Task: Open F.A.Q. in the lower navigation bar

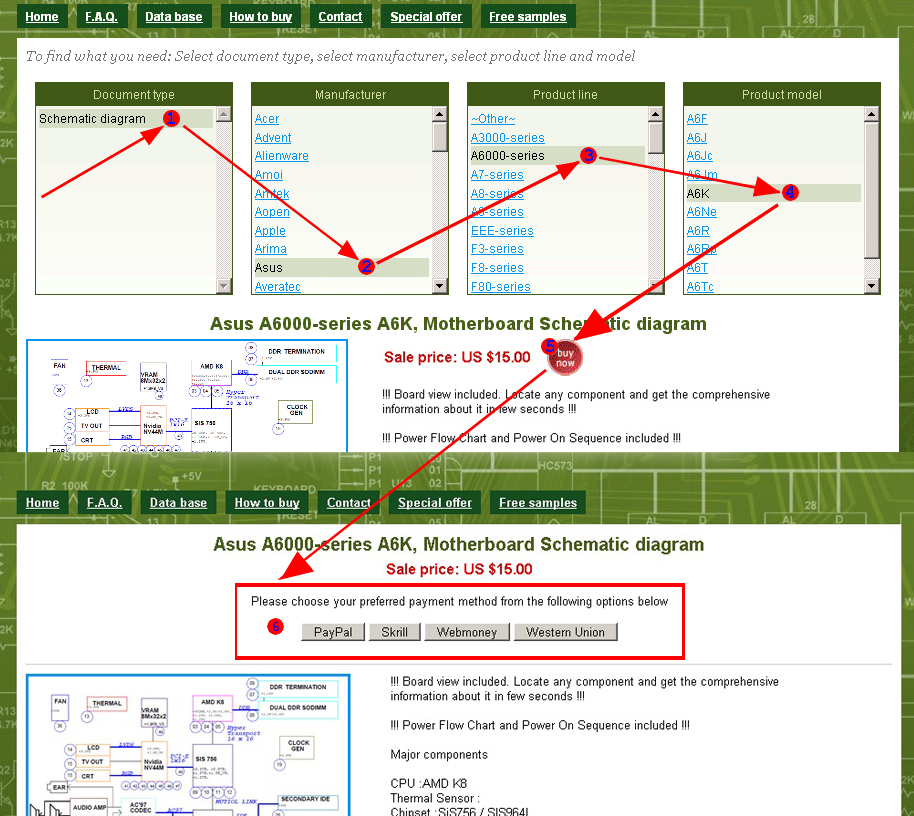Action: tap(104, 502)
